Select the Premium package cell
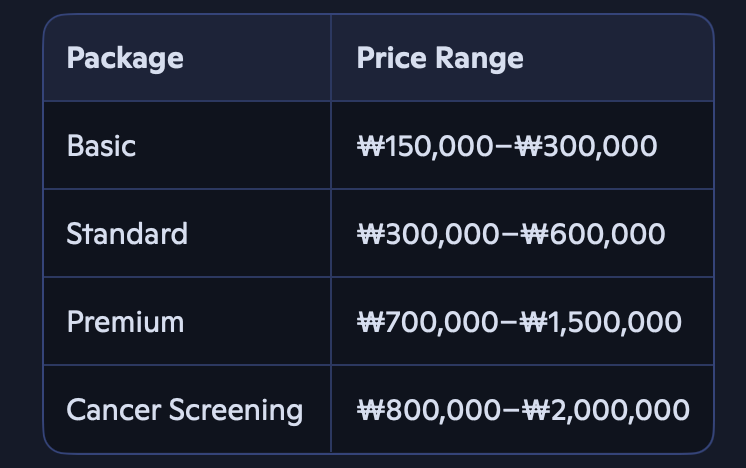The height and width of the screenshot is (468, 746). (x=187, y=322)
